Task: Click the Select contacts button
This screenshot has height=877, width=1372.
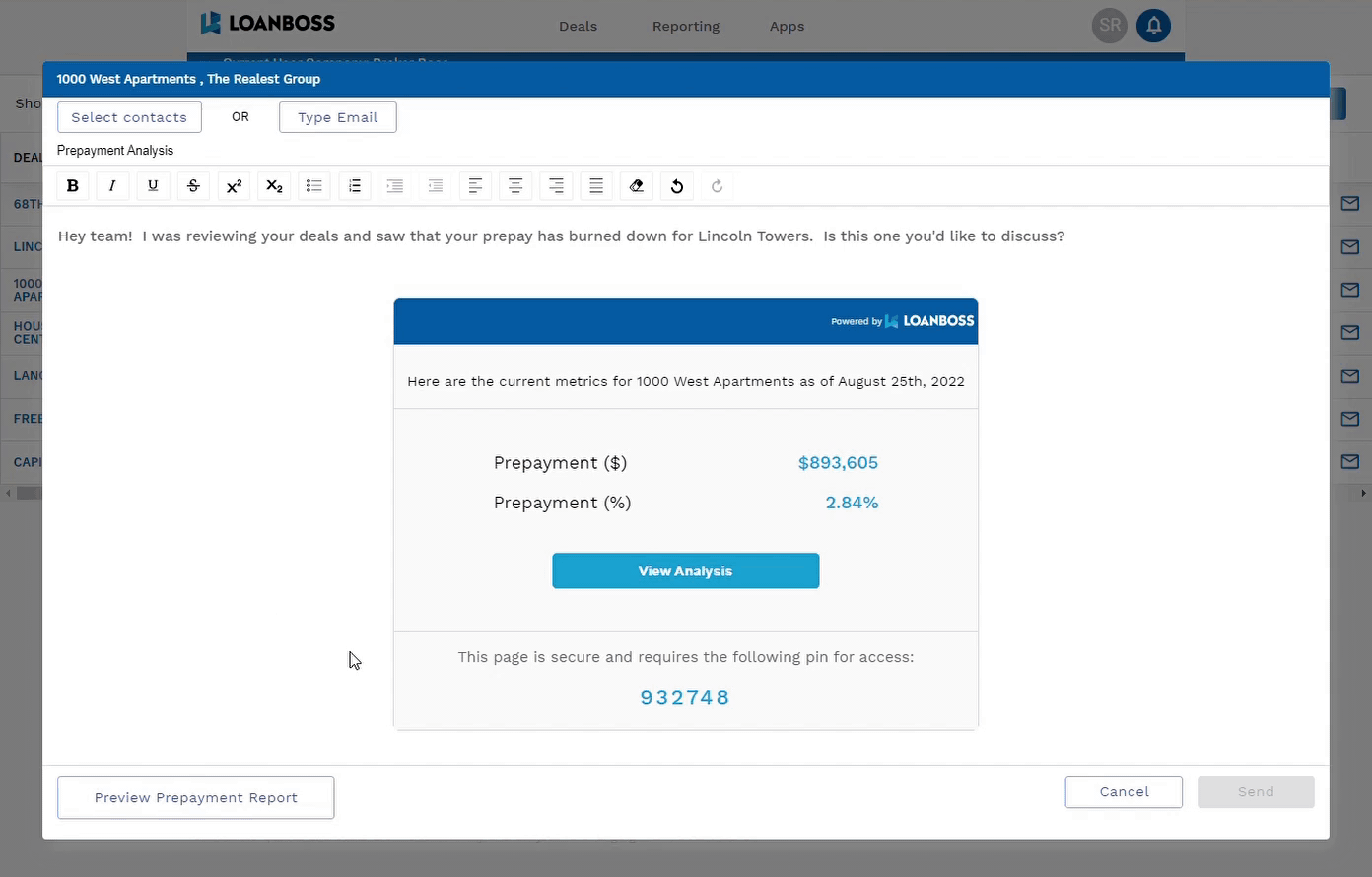Action: tap(129, 117)
